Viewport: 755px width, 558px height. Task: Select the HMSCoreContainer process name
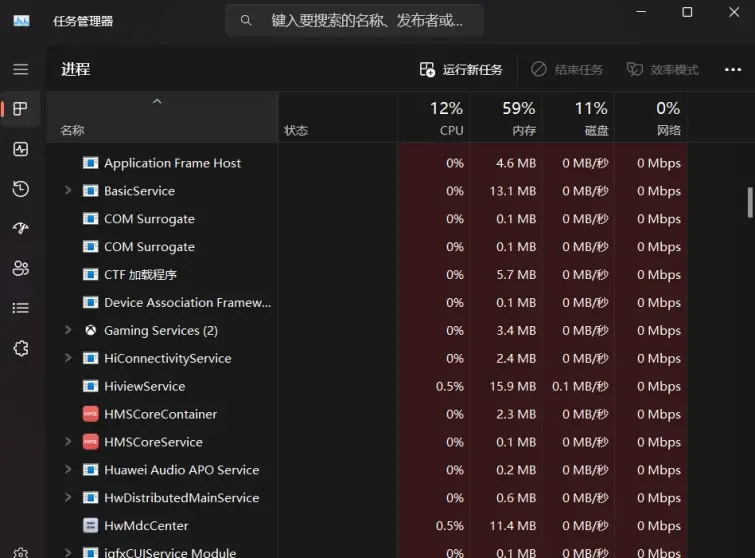(160, 414)
